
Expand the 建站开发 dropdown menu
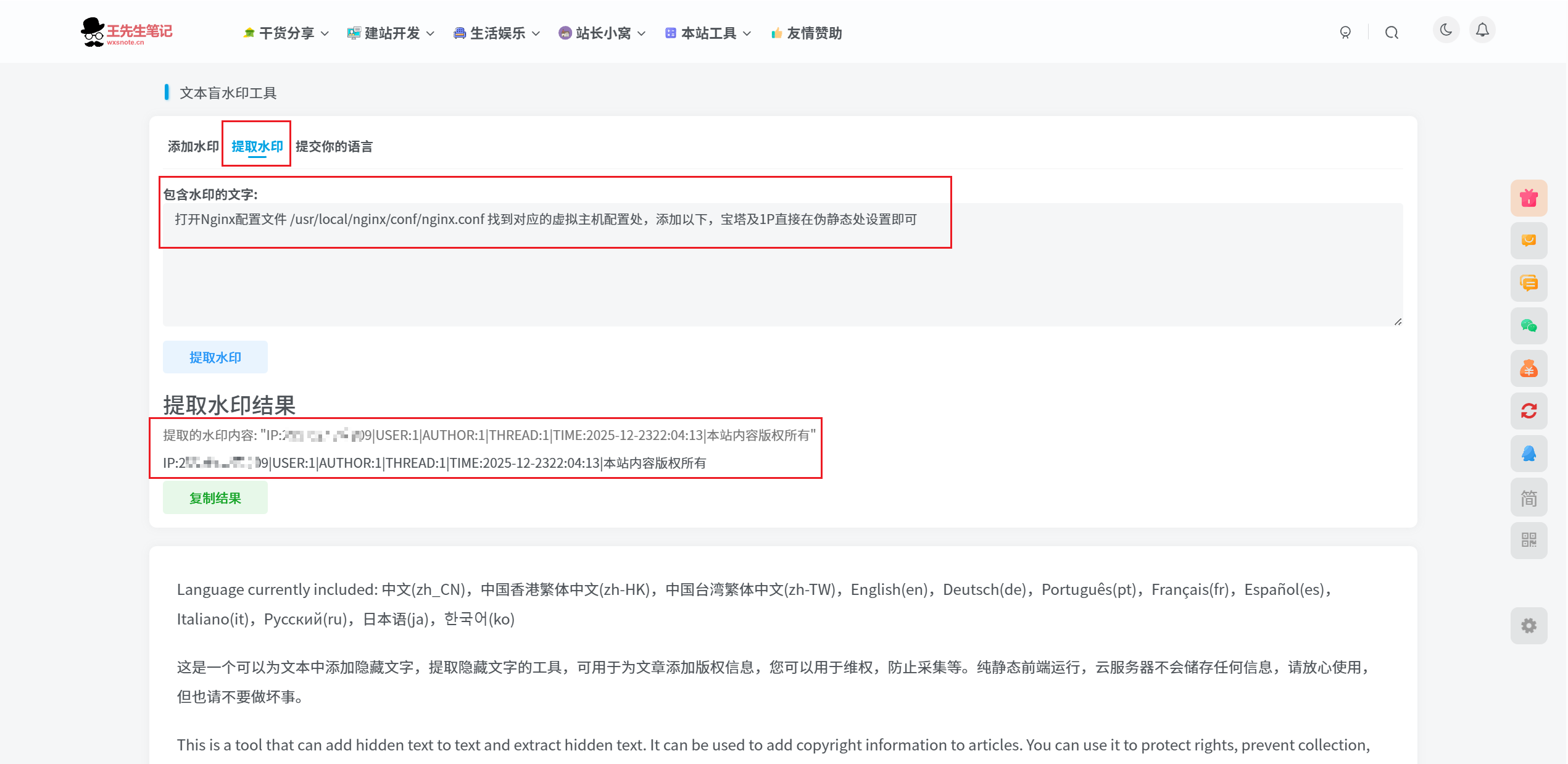point(391,33)
